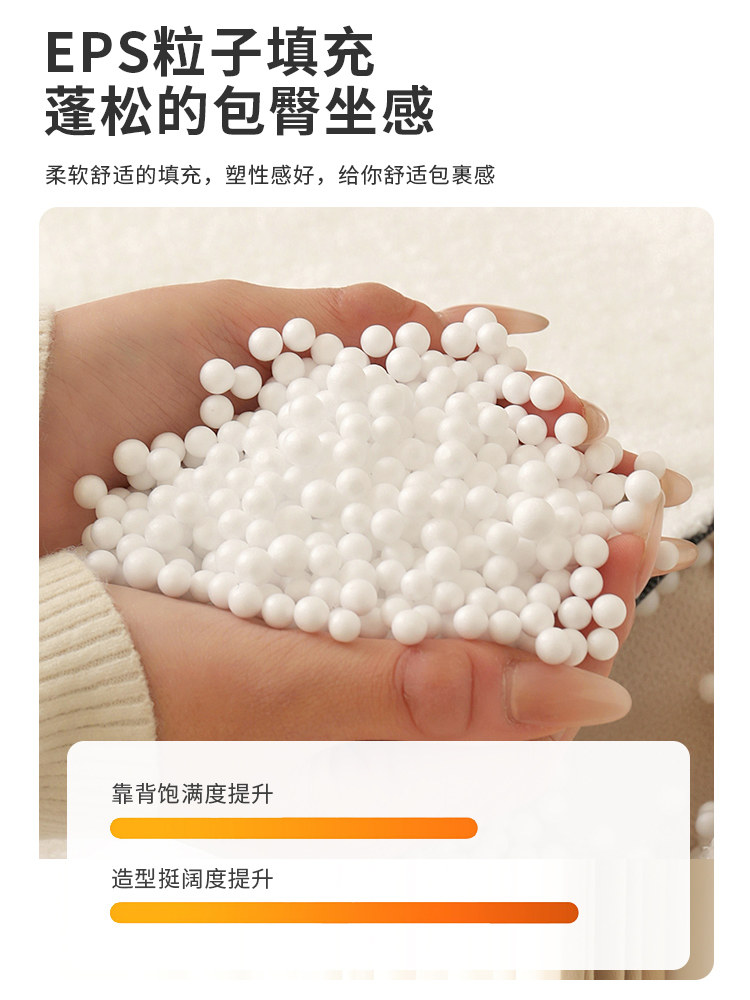Click the 靠背饱满度提升 label

coord(192,794)
